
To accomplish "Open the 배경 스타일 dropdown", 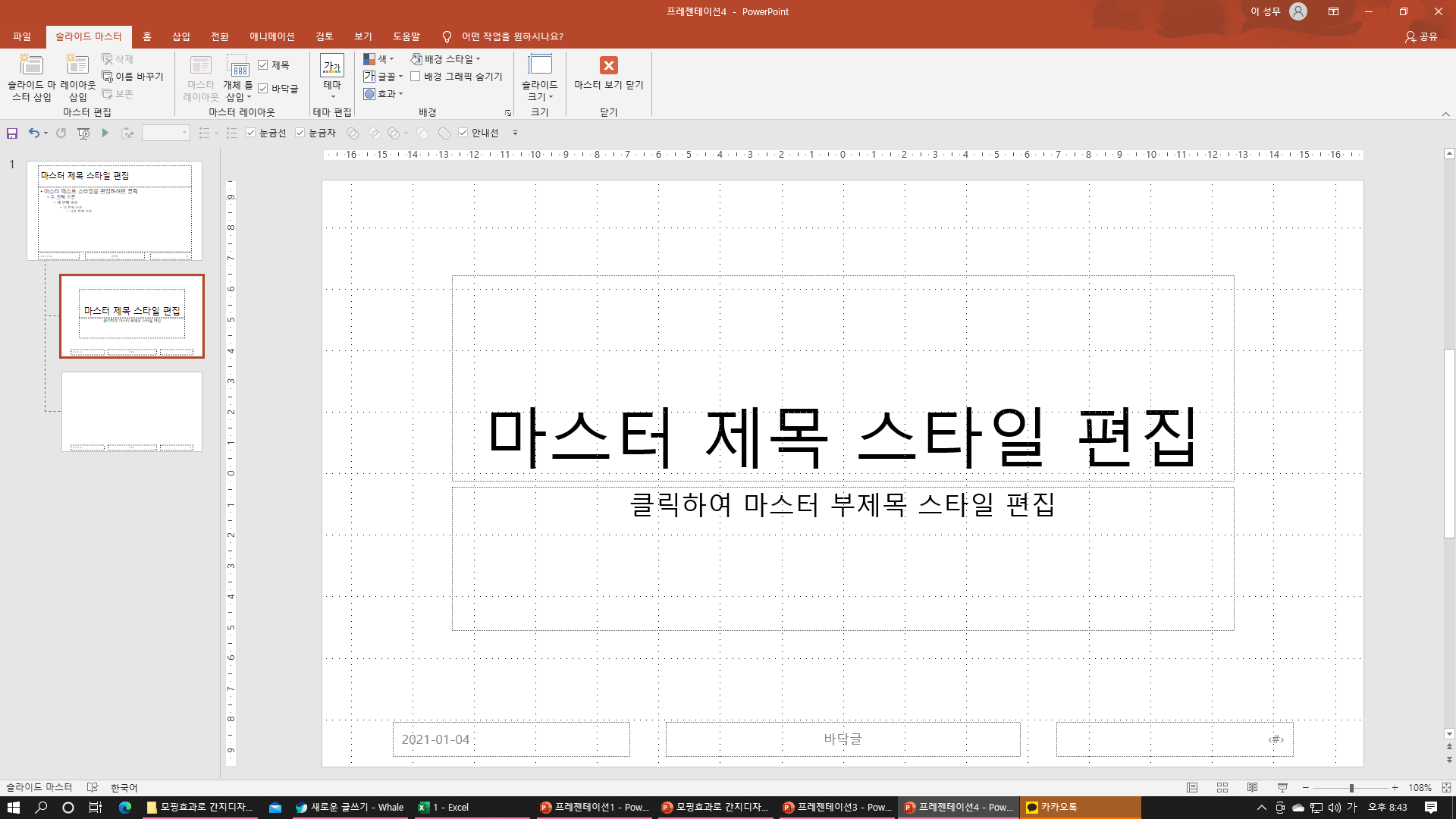I will pyautogui.click(x=447, y=59).
